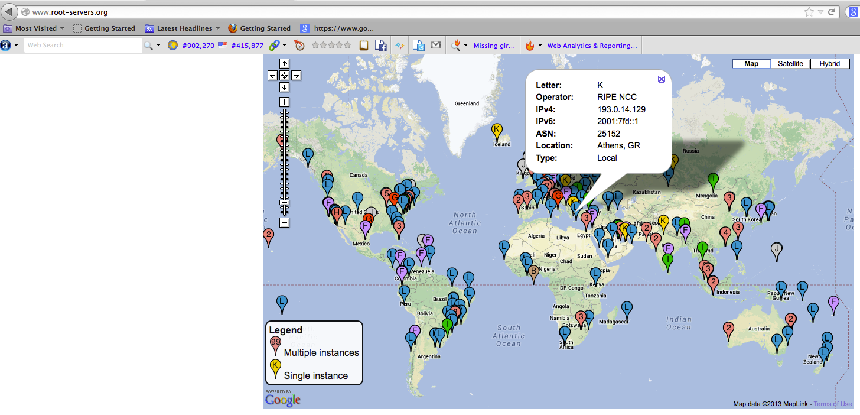Select the lone blue L marker in the Pacific Ocean
This screenshot has width=860, height=415.
click(x=282, y=303)
